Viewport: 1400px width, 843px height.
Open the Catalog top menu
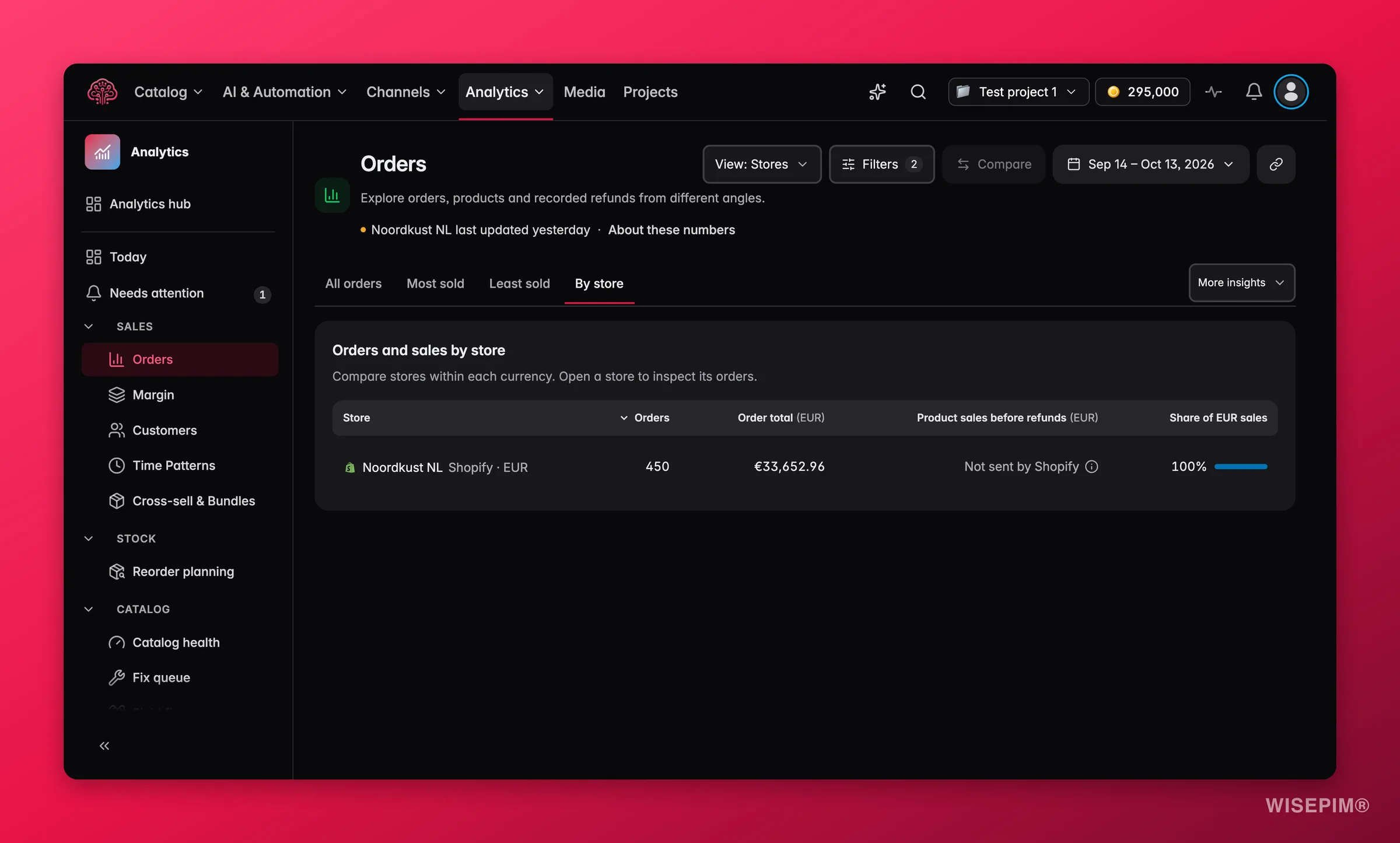coord(168,92)
